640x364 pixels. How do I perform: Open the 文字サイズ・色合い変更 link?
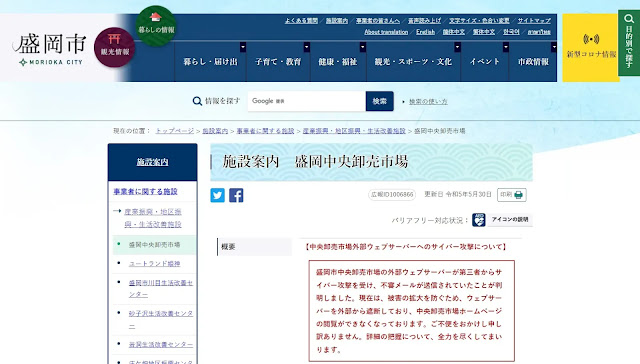tap(479, 20)
